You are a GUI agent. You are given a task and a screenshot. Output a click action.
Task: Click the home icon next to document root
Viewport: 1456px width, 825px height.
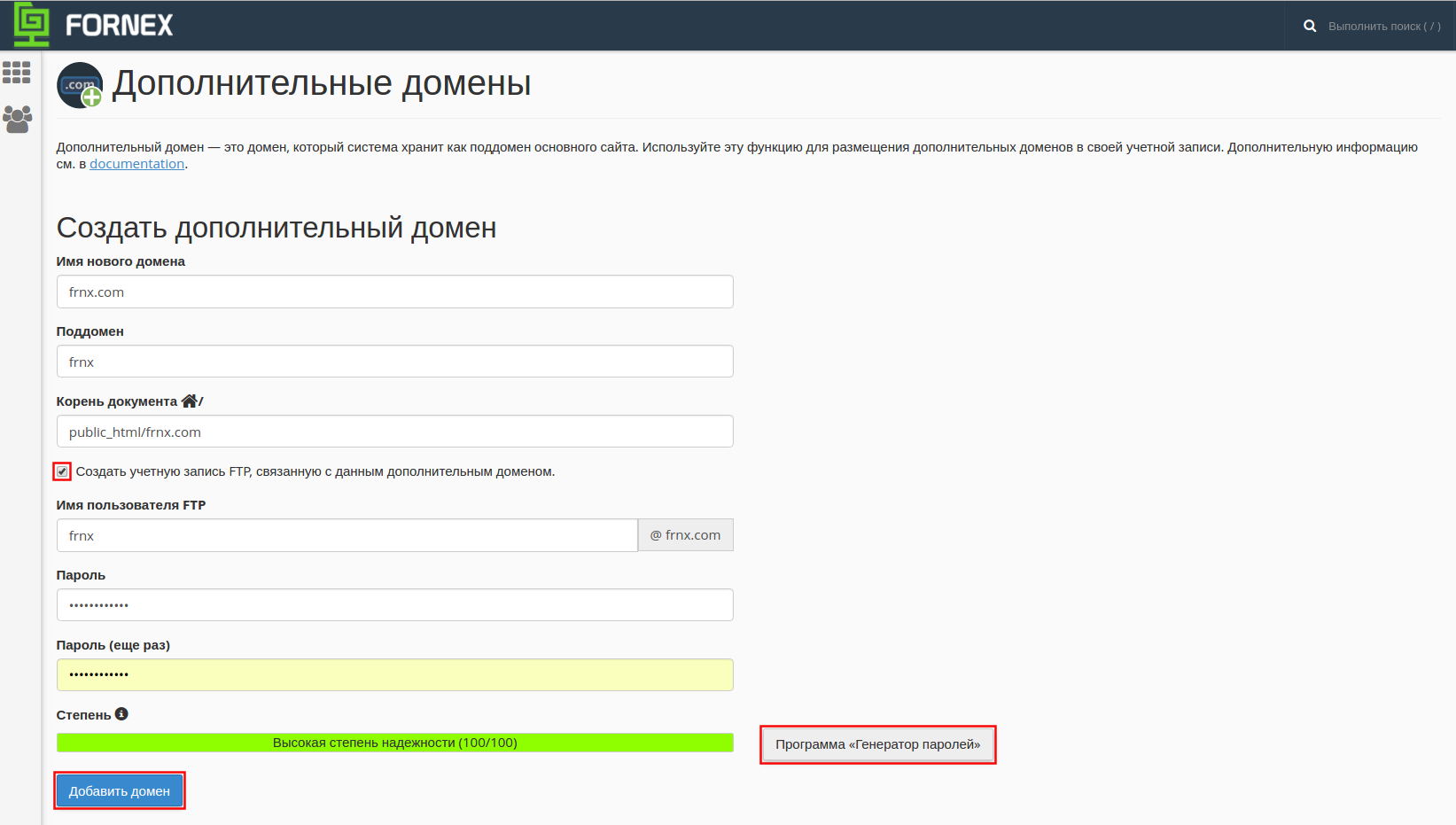point(189,401)
